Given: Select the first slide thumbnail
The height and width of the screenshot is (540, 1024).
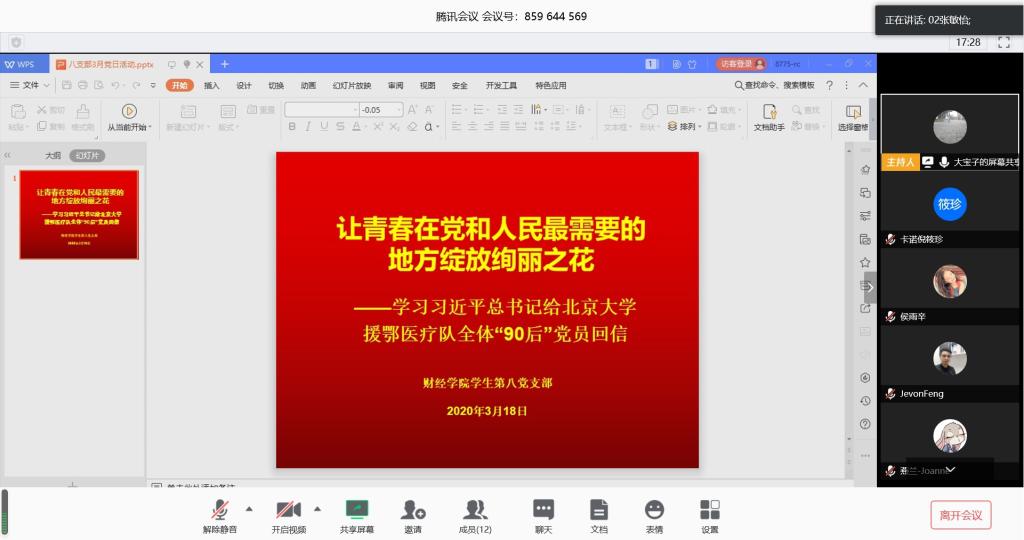Looking at the screenshot, I should (79, 215).
